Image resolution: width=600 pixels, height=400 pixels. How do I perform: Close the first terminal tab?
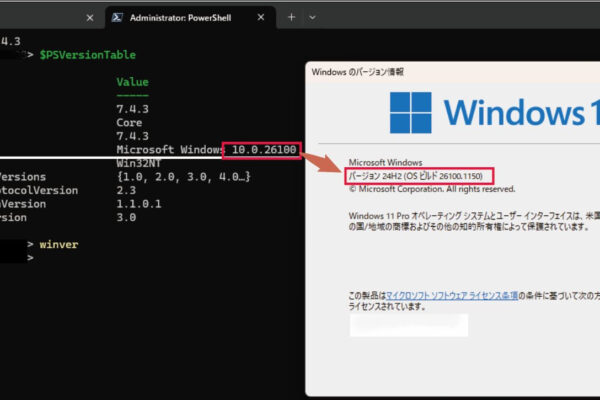pyautogui.click(x=90, y=18)
